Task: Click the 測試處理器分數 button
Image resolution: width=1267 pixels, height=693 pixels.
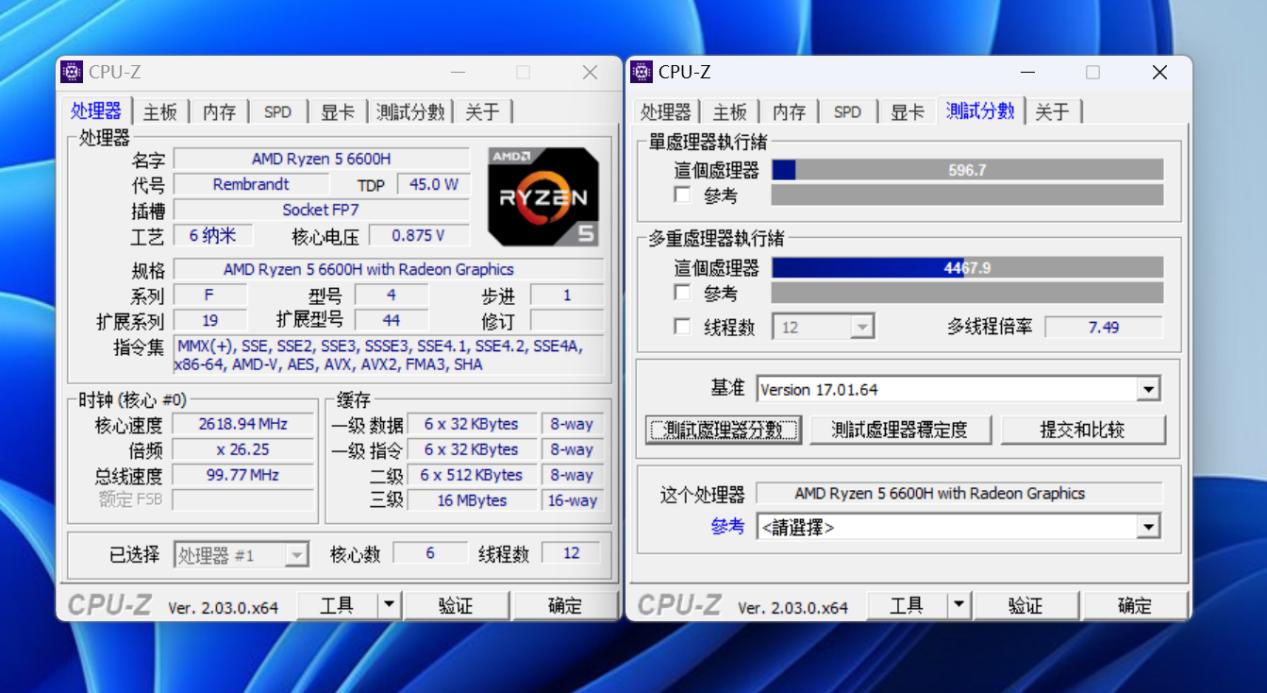Action: tap(723, 429)
